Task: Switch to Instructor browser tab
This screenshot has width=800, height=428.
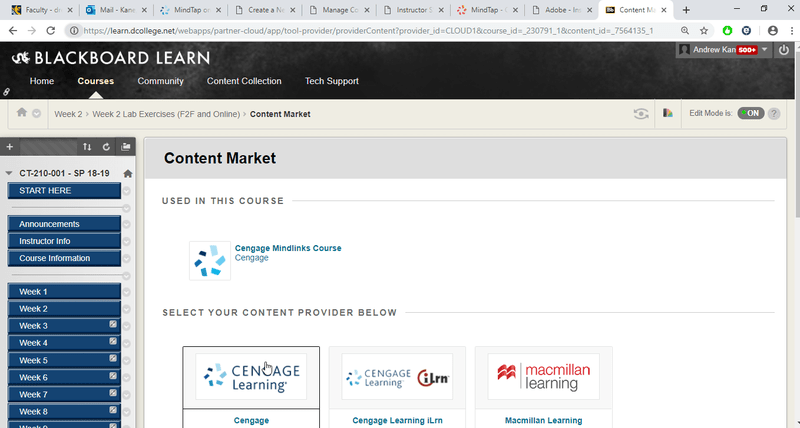Action: (413, 10)
